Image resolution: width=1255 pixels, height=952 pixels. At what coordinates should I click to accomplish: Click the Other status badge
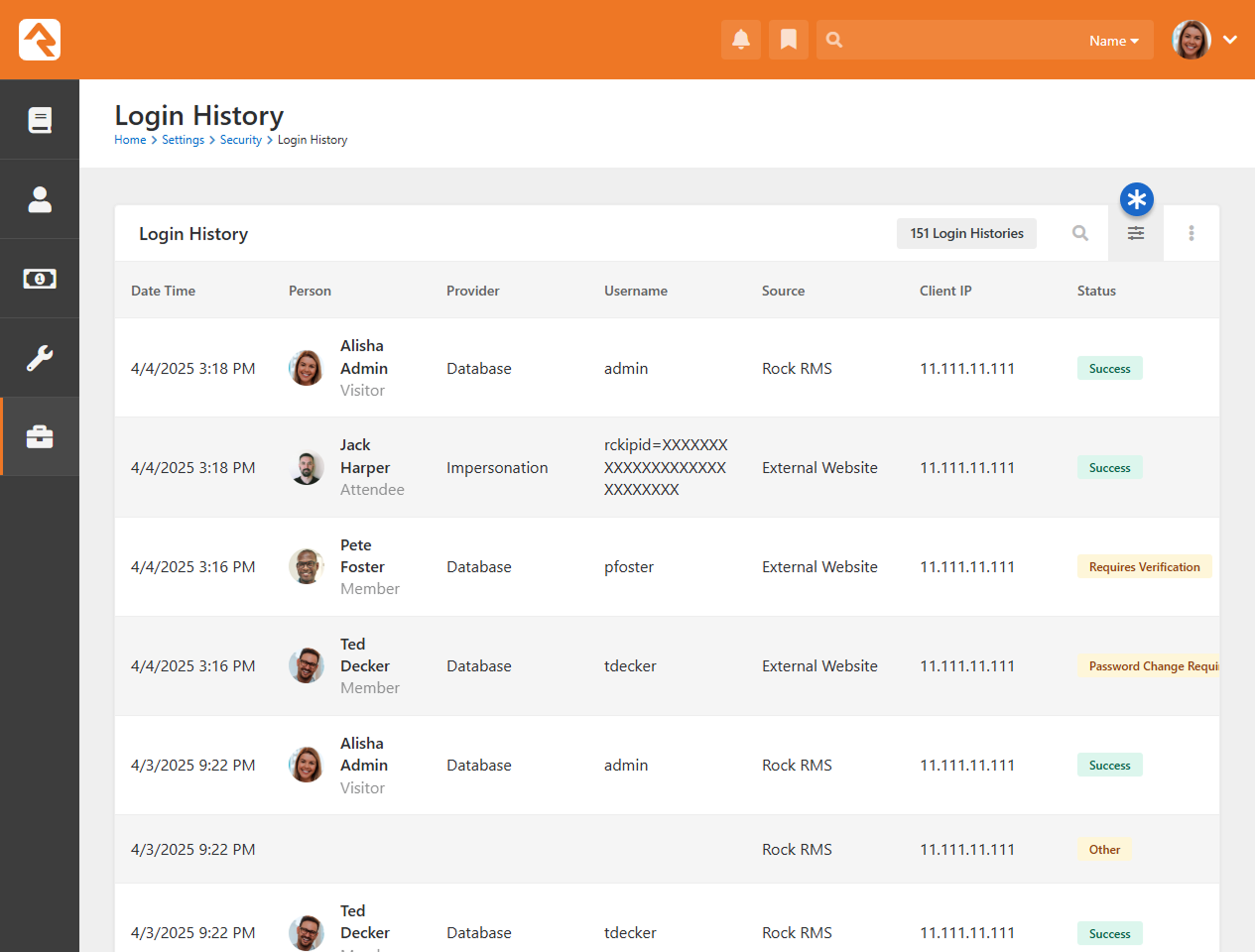pos(1104,850)
